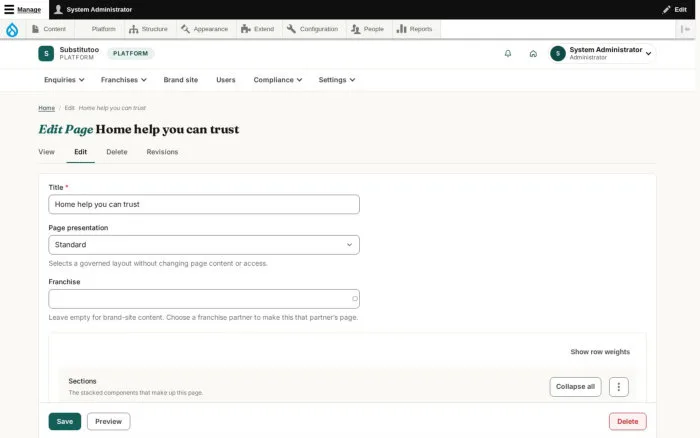
Task: Expand the Compliance dropdown menu
Action: coord(278,80)
